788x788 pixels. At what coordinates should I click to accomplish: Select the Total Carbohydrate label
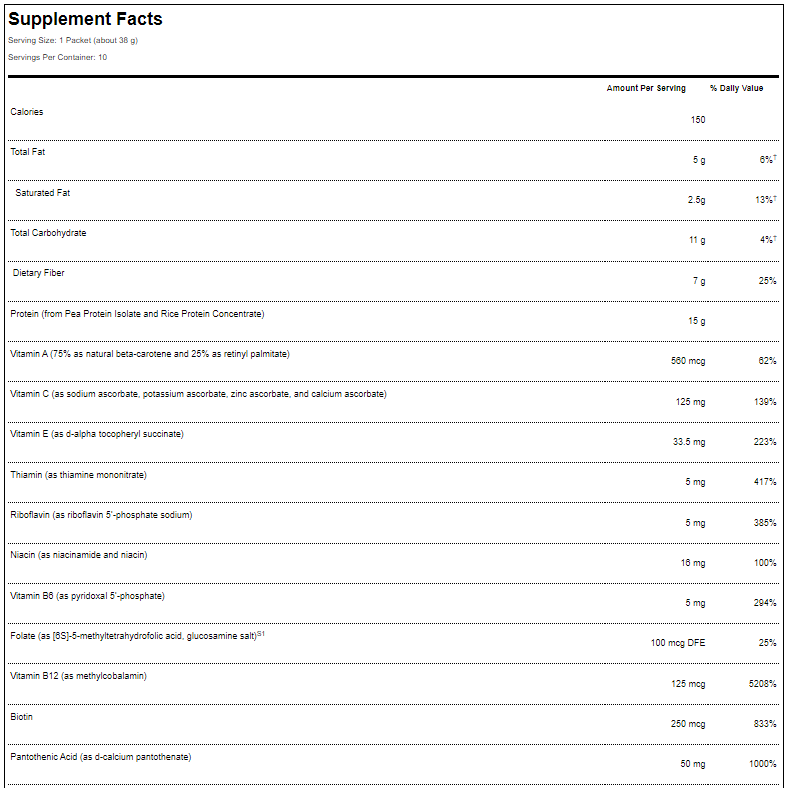pos(48,233)
